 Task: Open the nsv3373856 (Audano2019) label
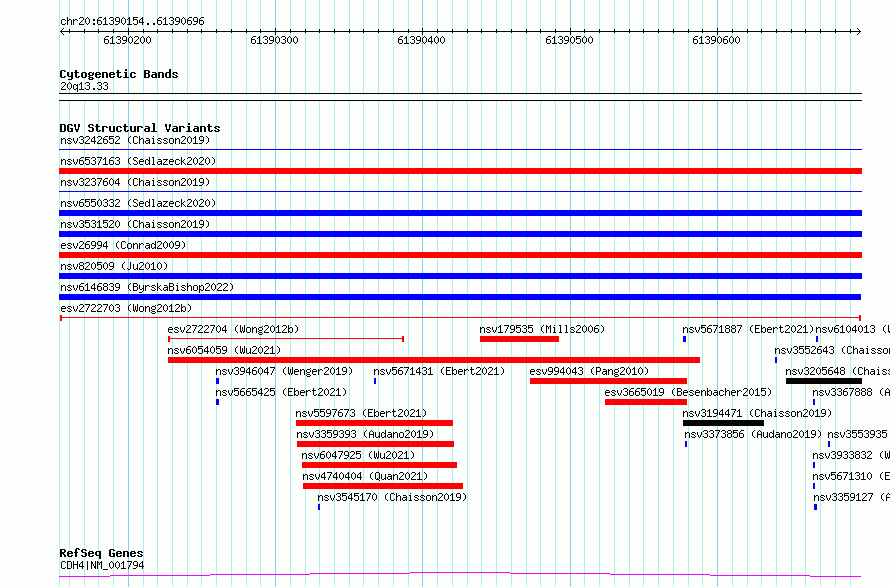point(753,434)
